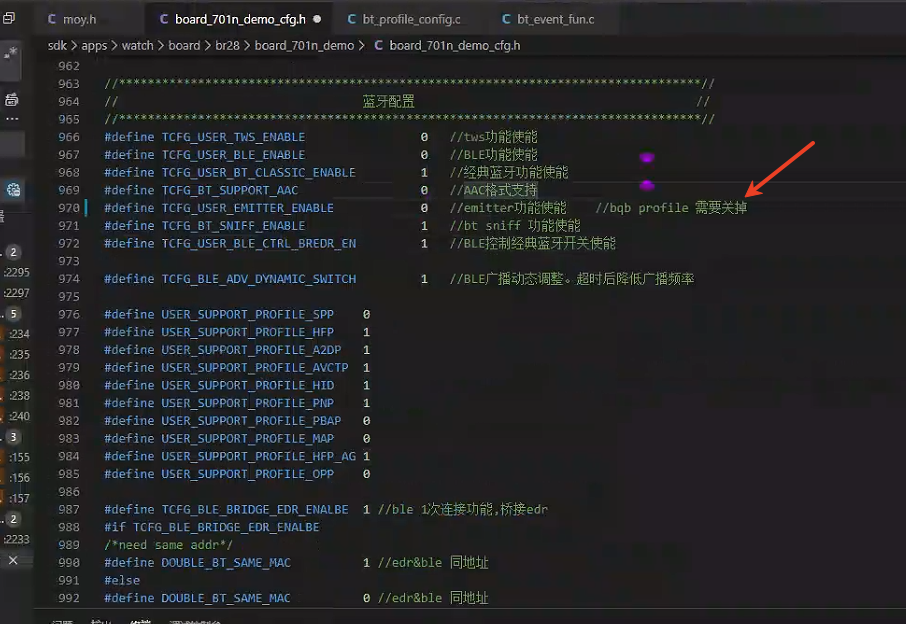This screenshot has width=906, height=624.
Task: Open the apps breadcrumb
Action: tap(94, 45)
